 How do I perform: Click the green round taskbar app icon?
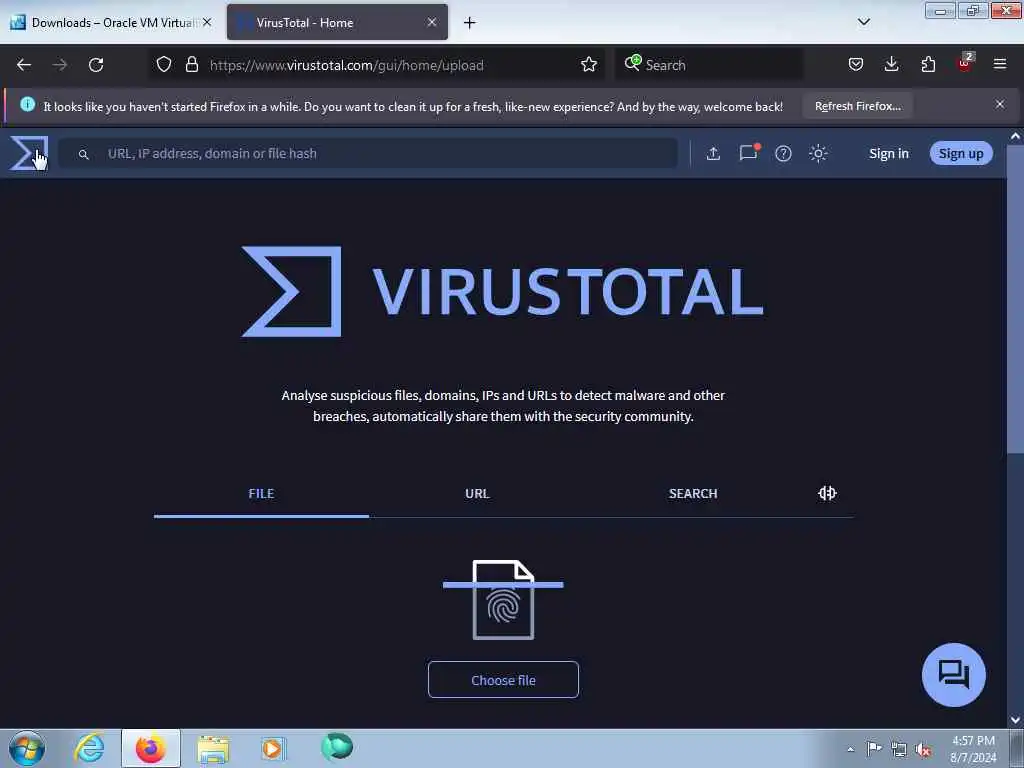click(337, 746)
